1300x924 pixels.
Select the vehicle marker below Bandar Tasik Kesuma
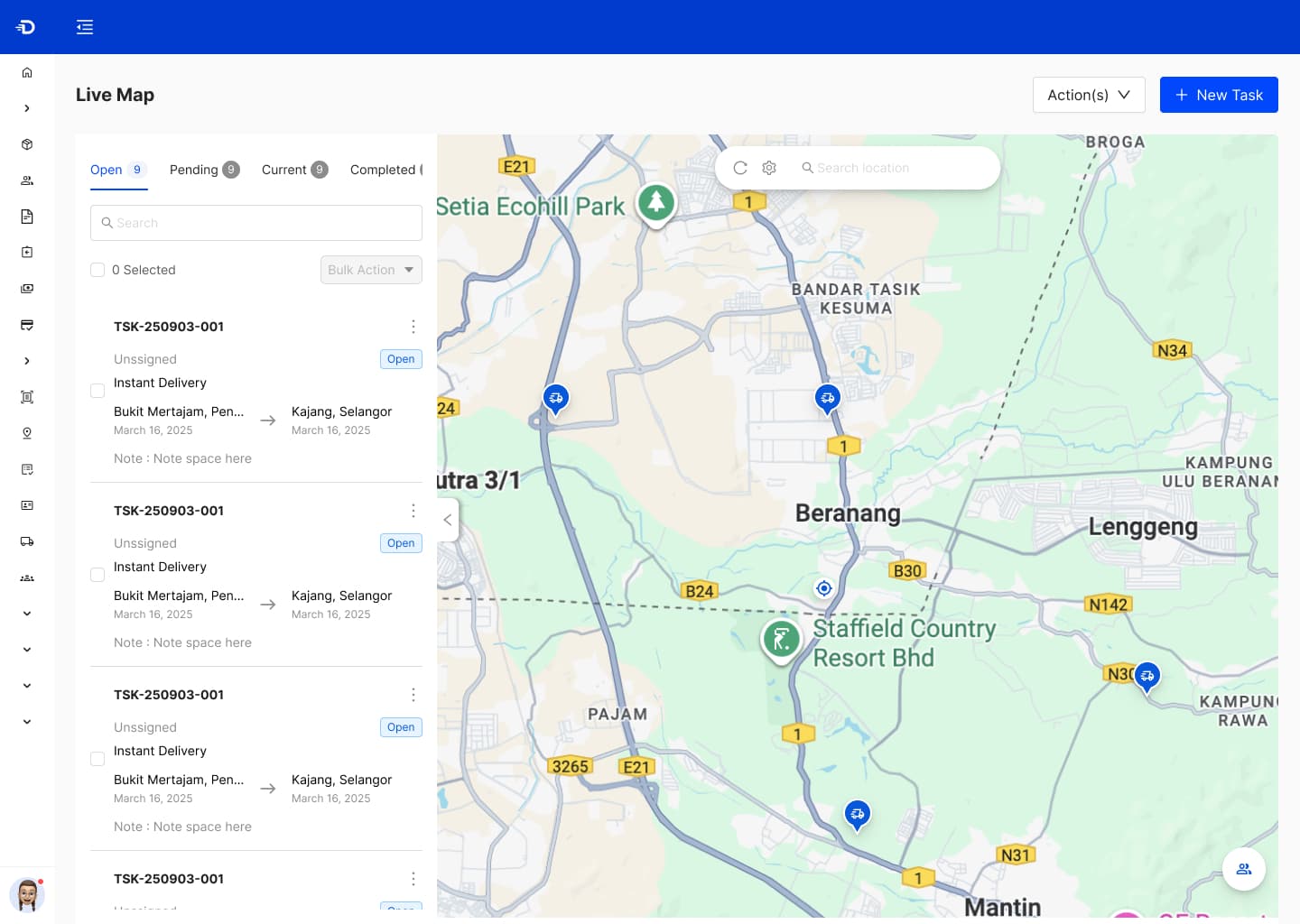pyautogui.click(x=828, y=399)
